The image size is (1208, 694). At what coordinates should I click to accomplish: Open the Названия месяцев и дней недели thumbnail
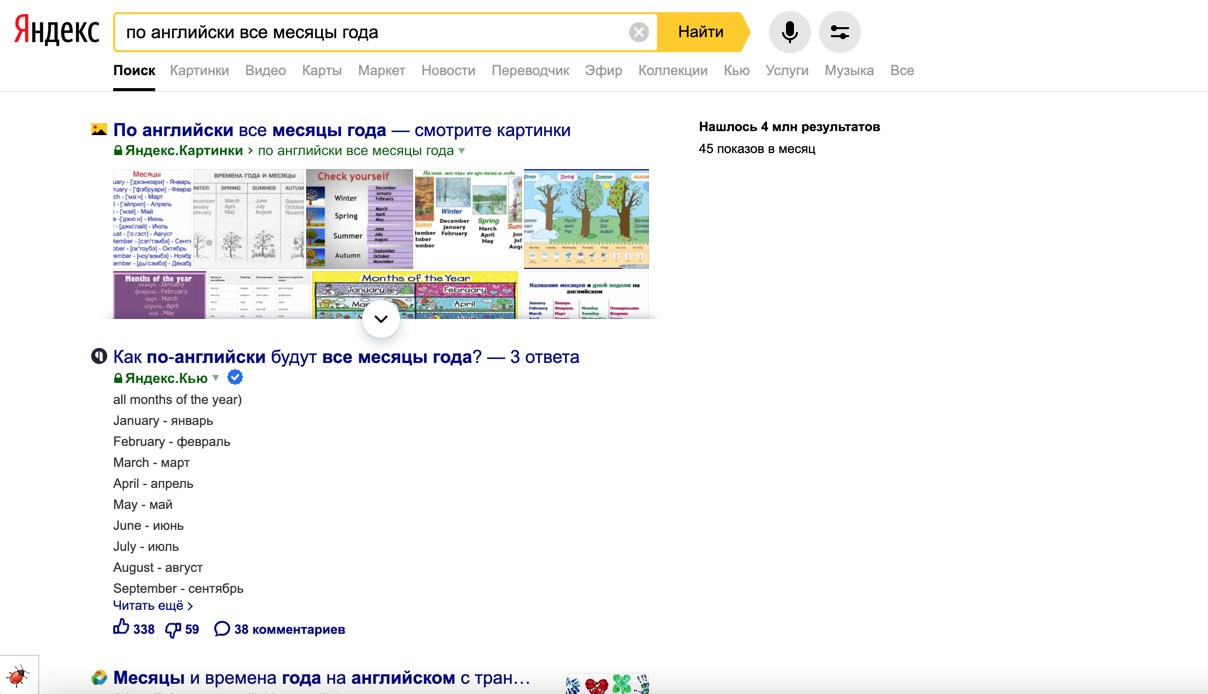[586, 295]
